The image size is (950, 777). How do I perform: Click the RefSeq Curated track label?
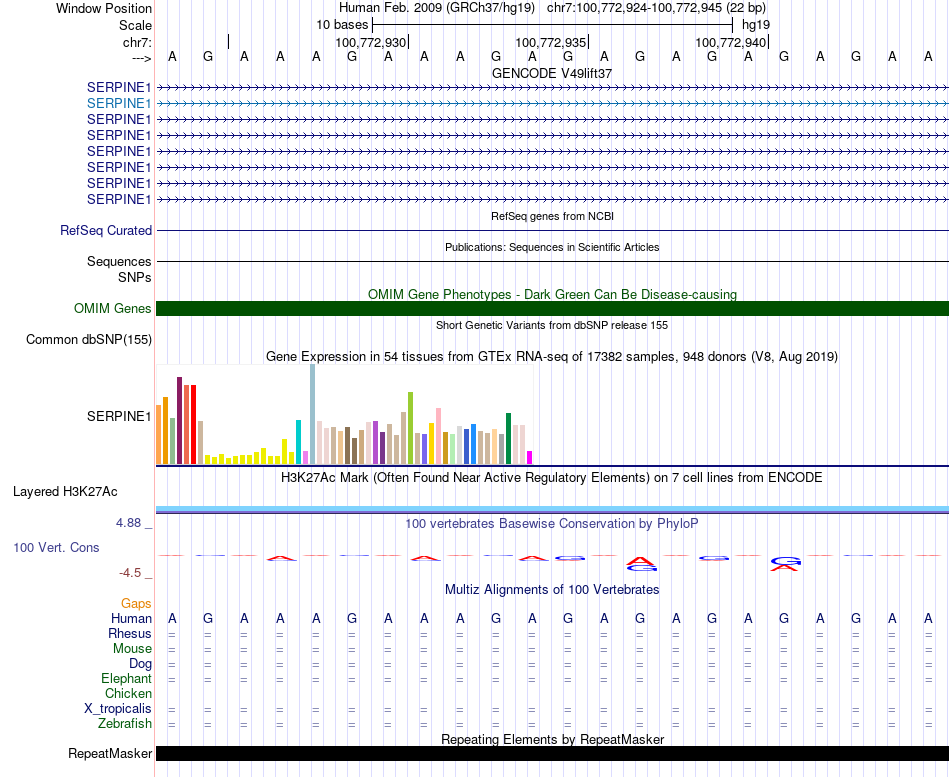point(106,230)
